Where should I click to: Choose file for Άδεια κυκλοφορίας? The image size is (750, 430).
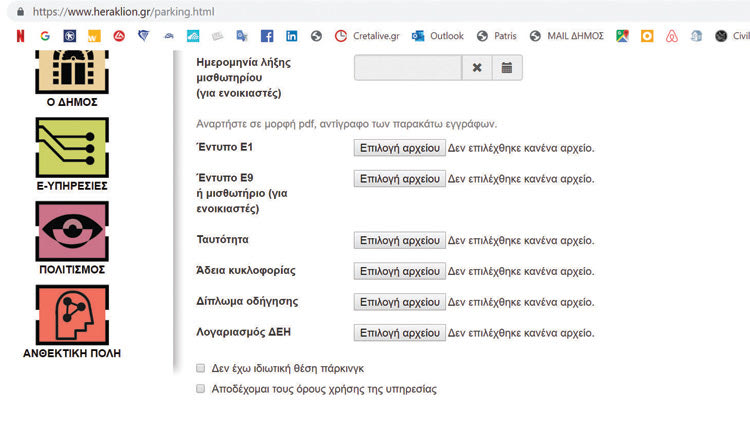click(399, 271)
